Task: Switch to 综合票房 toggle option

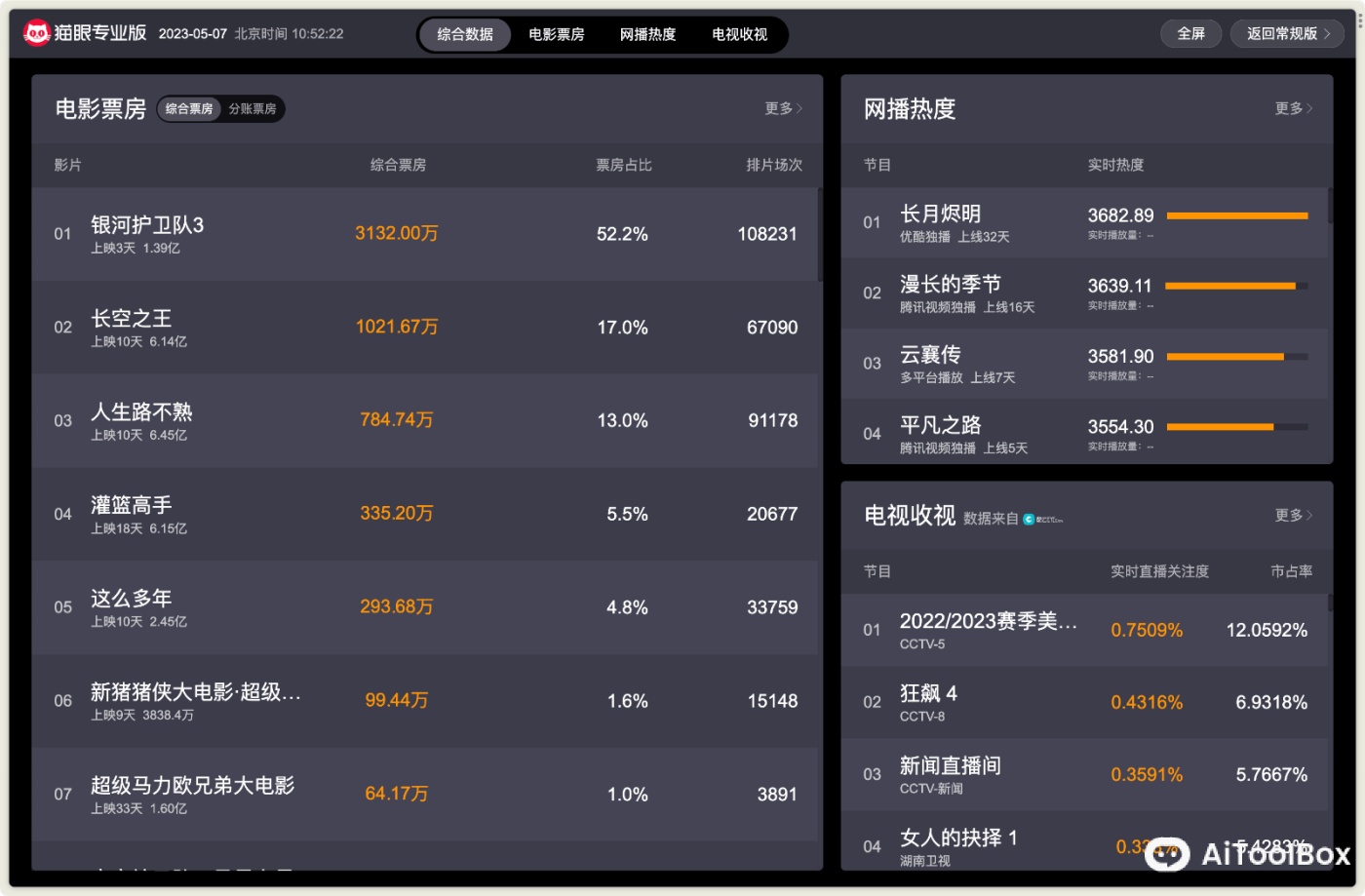Action: (189, 109)
